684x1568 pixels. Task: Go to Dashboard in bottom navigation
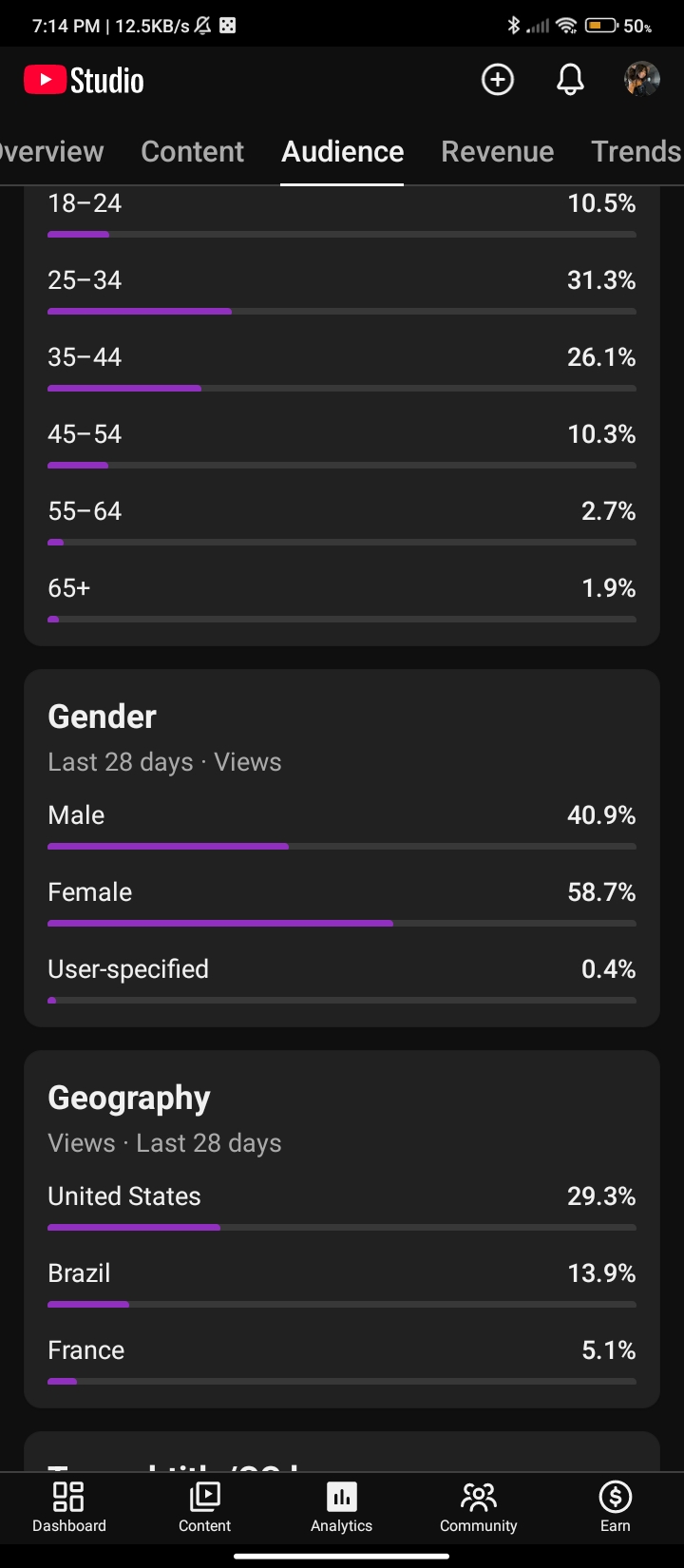click(69, 1508)
